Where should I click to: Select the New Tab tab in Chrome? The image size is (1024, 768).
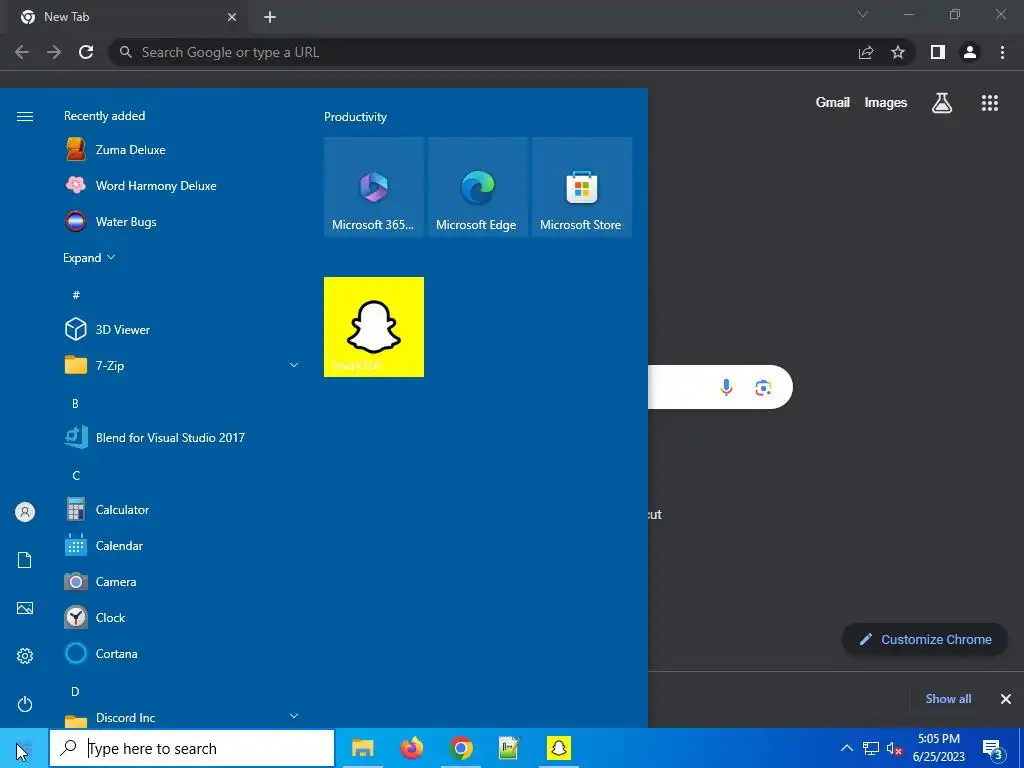[129, 17]
